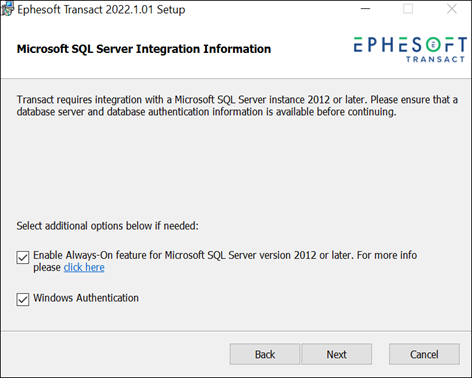Proceed with the Next button

click(337, 354)
